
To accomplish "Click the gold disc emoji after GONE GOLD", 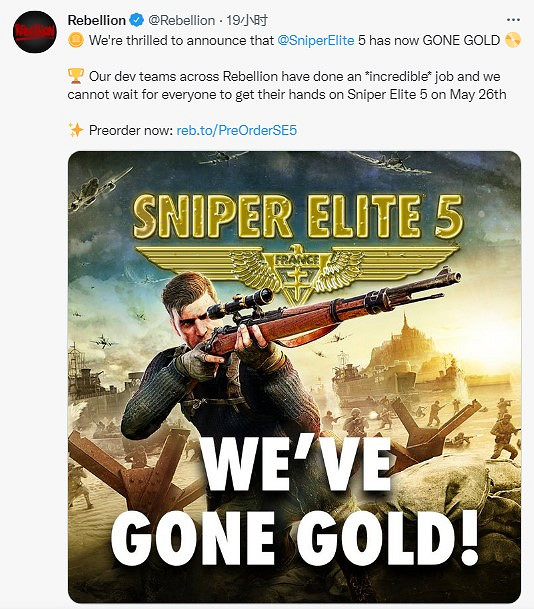I will (x=513, y=40).
